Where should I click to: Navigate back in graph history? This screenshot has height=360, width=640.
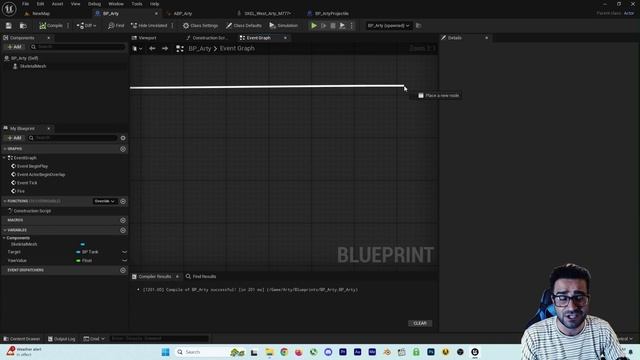click(152, 49)
